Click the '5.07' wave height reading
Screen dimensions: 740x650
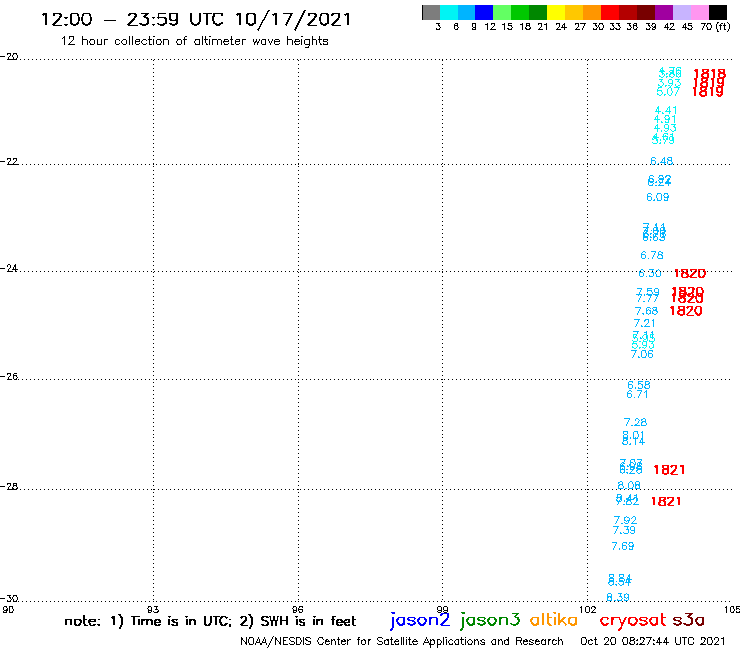668,92
